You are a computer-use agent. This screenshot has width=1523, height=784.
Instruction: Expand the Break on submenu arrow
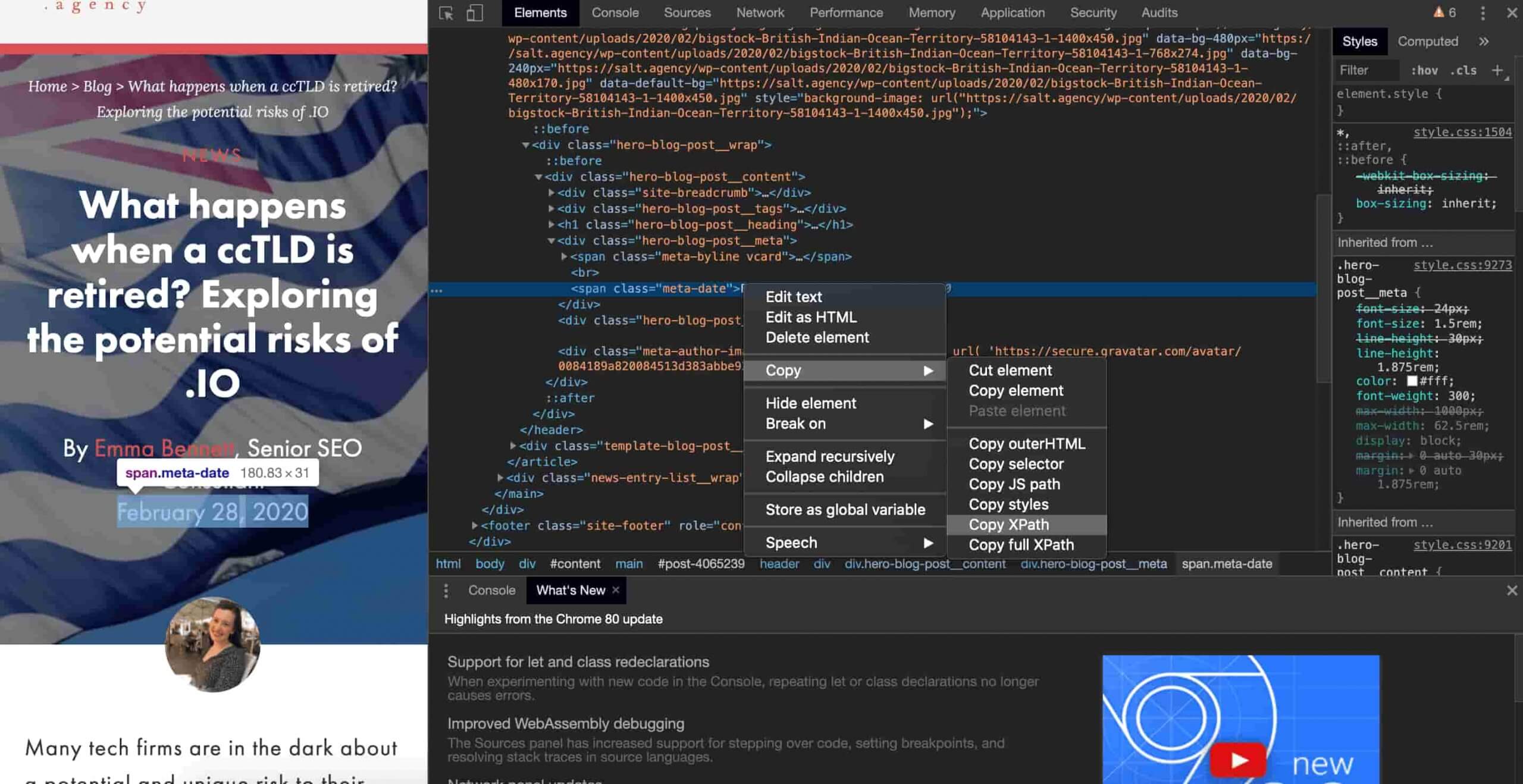(927, 423)
